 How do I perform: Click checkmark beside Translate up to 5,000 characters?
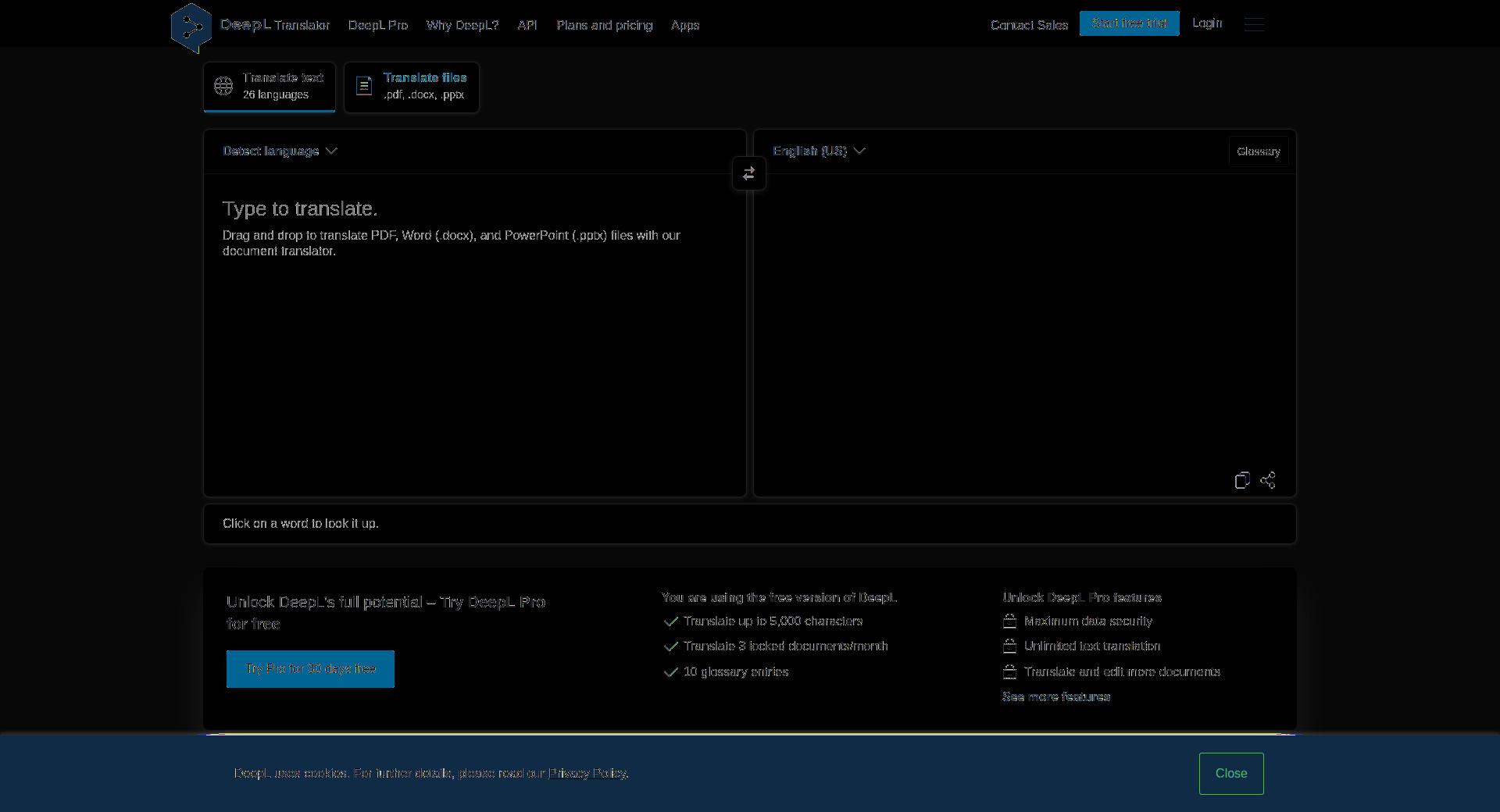click(670, 621)
